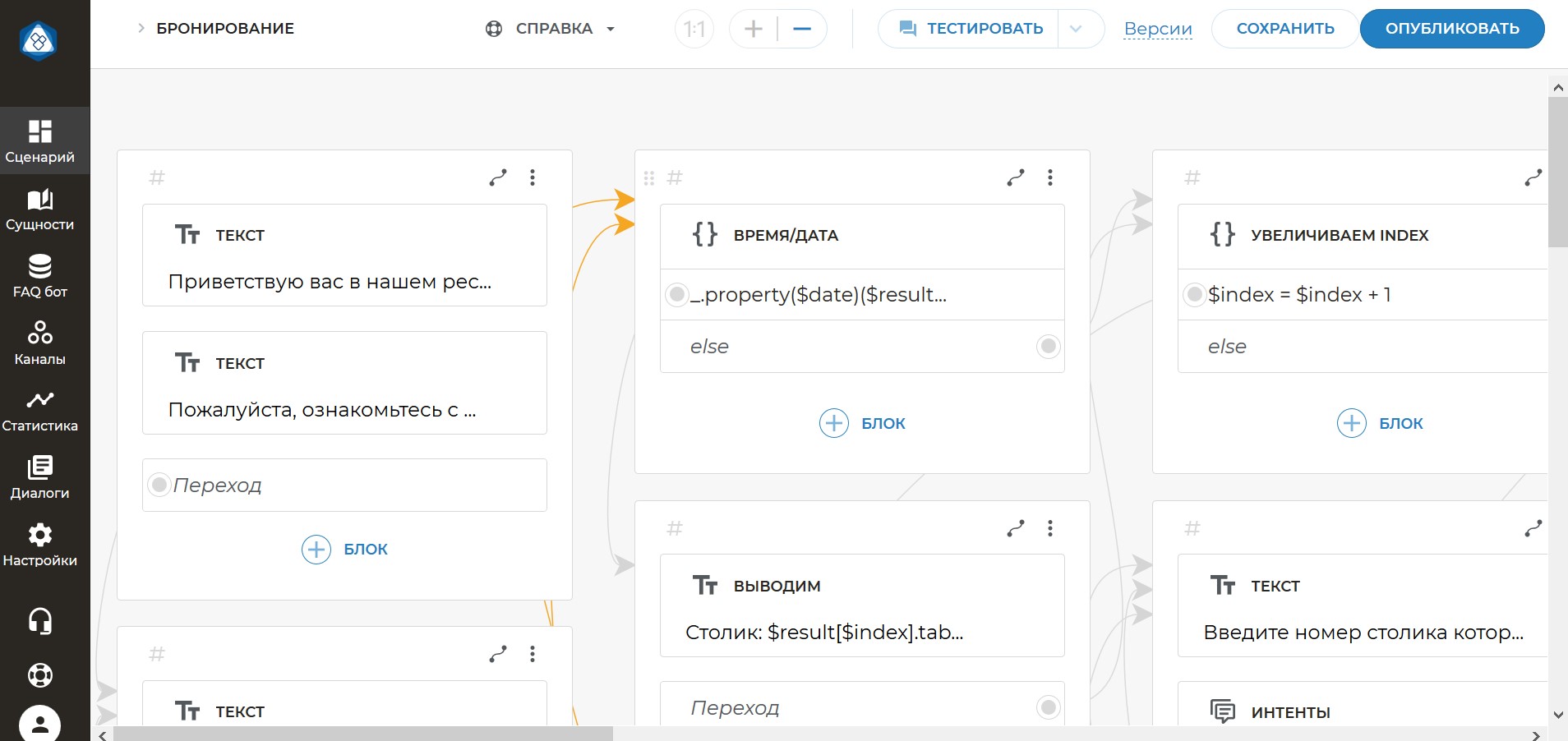Click the connection icon on the Время/Дата card
The width and height of the screenshot is (1568, 741).
click(1016, 177)
